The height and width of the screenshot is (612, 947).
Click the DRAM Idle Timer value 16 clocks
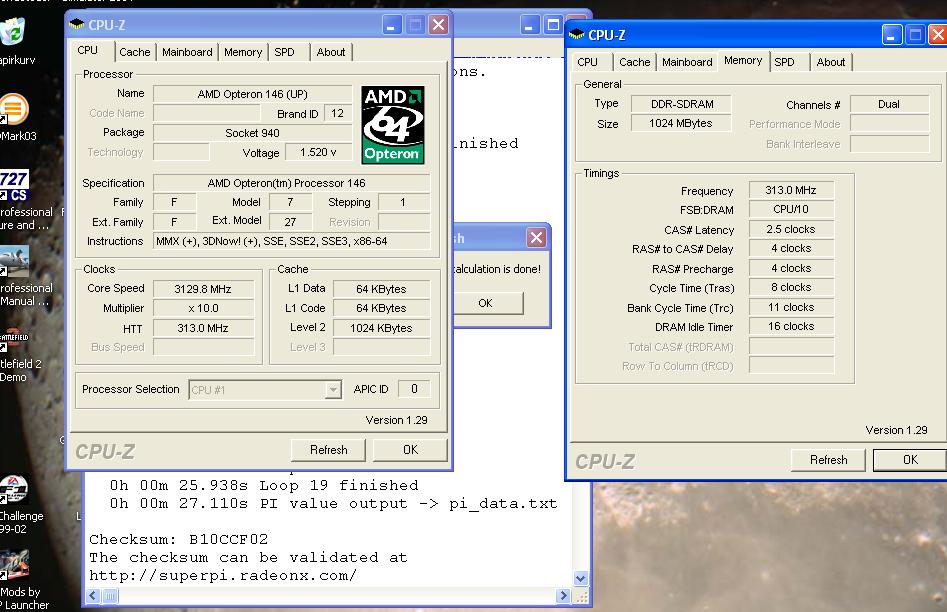point(791,326)
